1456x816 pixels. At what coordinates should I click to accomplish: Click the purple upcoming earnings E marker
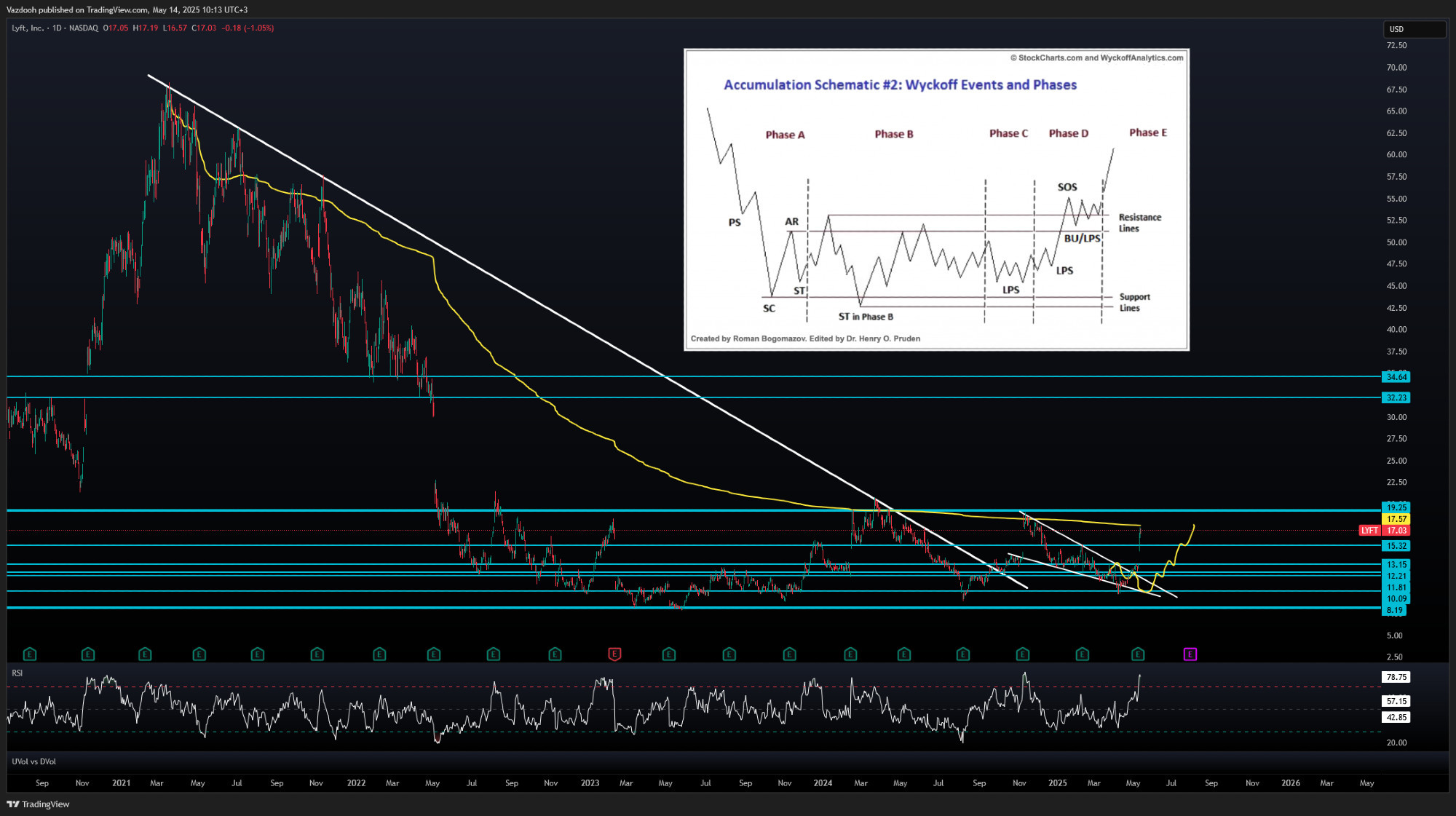pos(1190,654)
